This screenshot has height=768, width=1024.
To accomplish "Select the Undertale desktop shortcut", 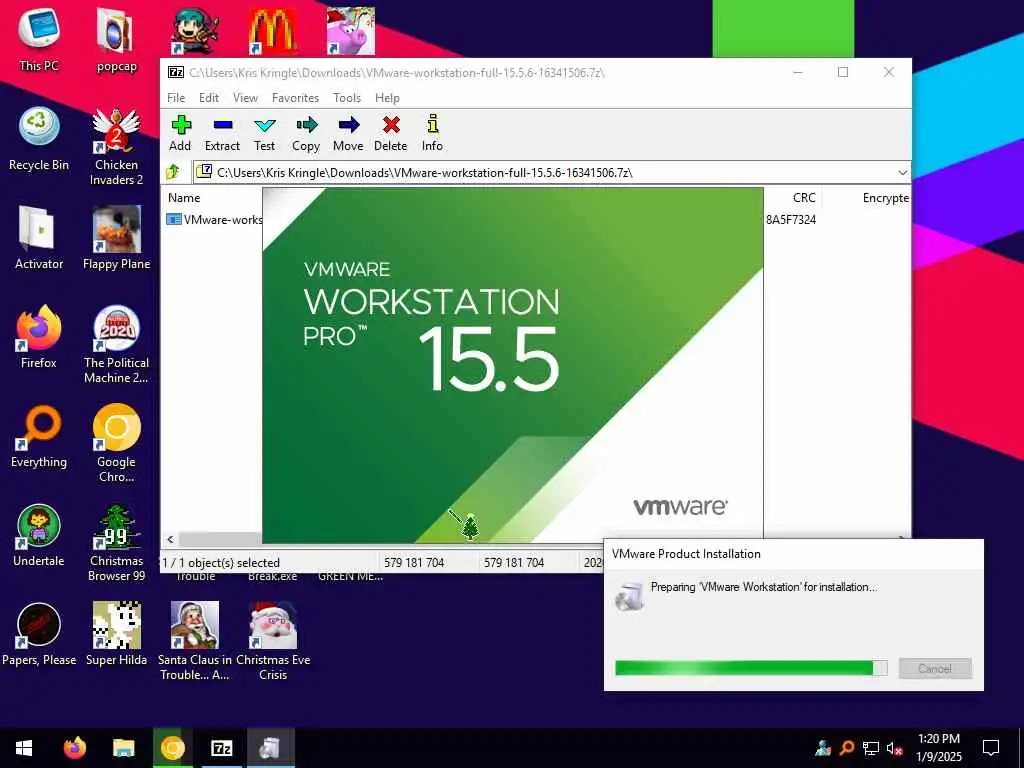I will [x=39, y=536].
